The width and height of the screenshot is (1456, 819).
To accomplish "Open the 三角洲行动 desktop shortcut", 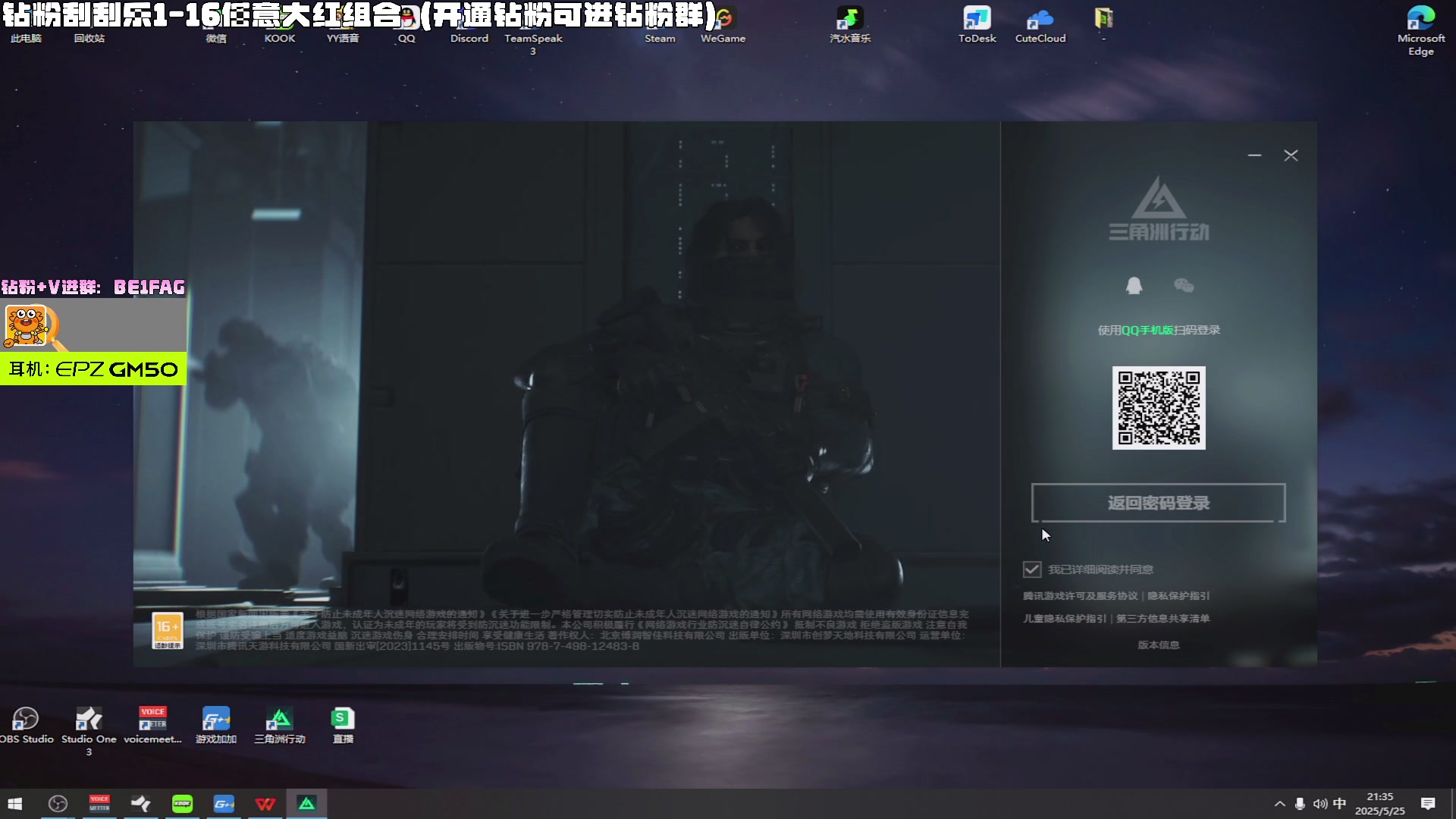I will point(280,726).
